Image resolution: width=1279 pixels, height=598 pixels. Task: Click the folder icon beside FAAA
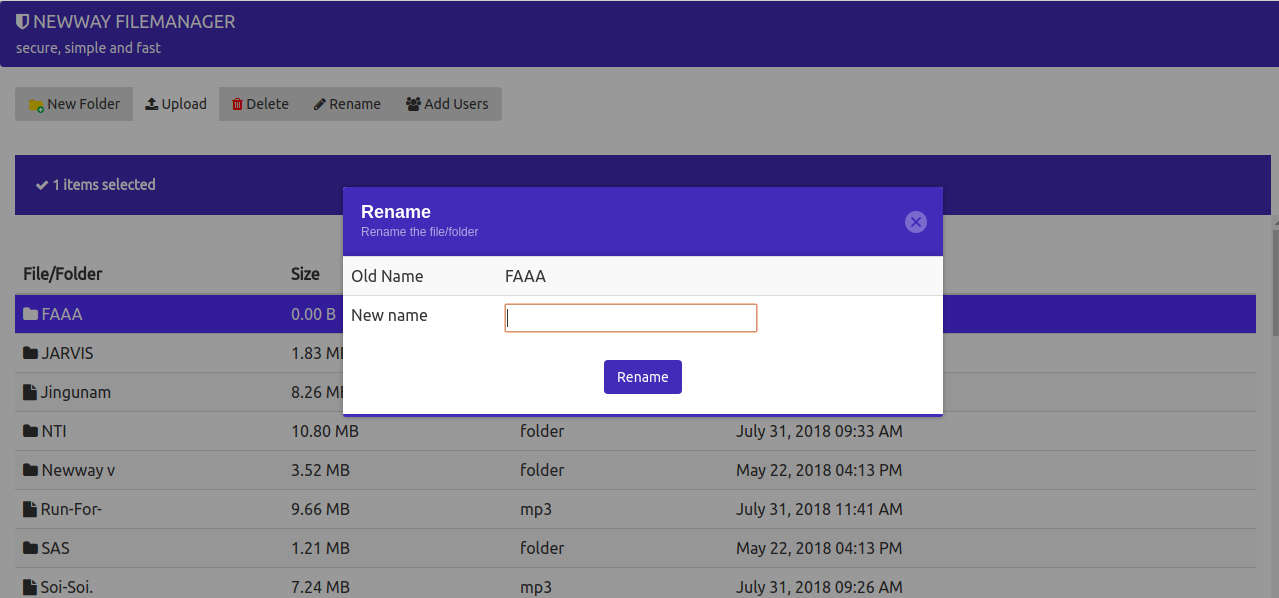pyautogui.click(x=30, y=314)
